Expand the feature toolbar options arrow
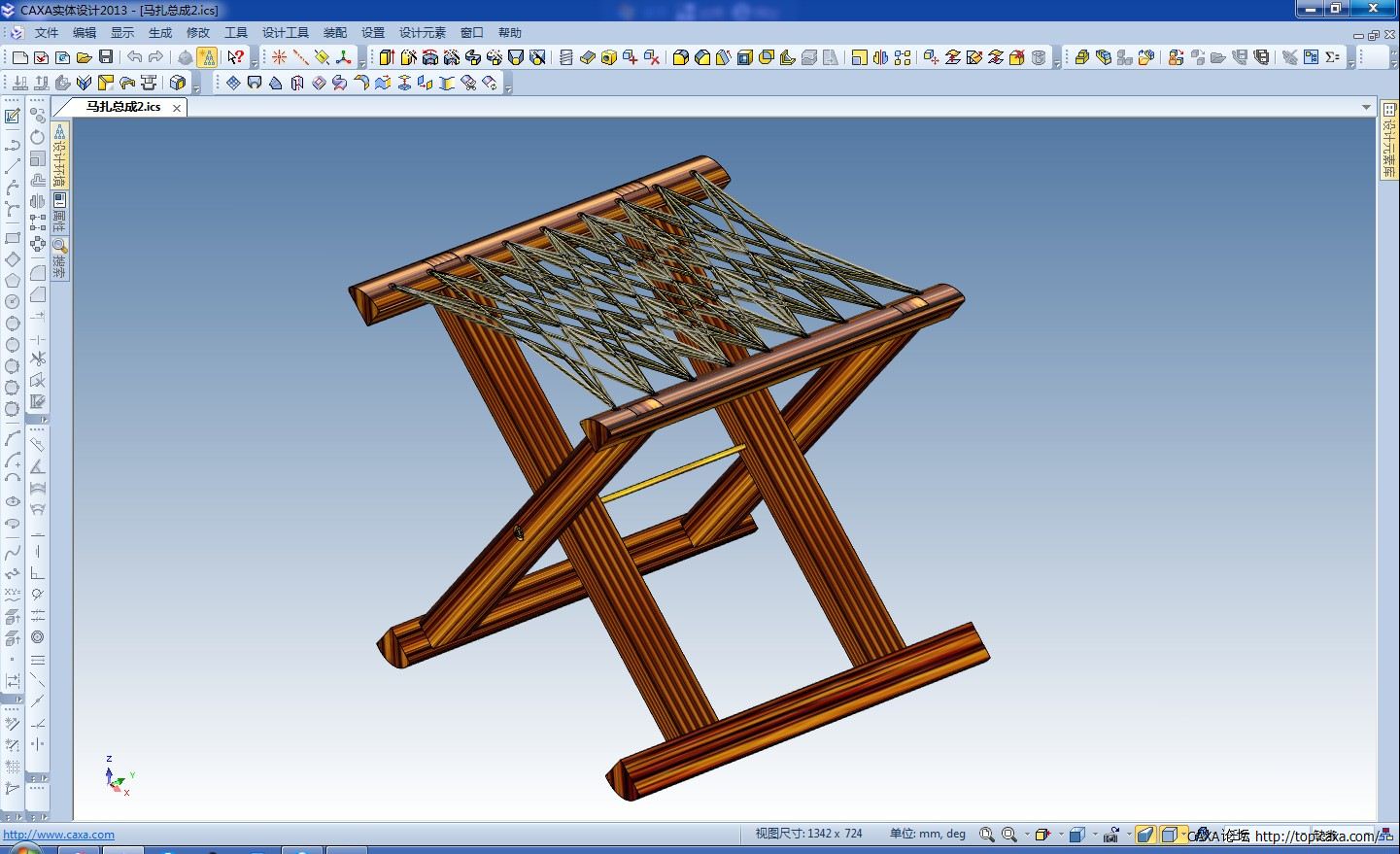The width and height of the screenshot is (1400, 854). (x=1057, y=62)
